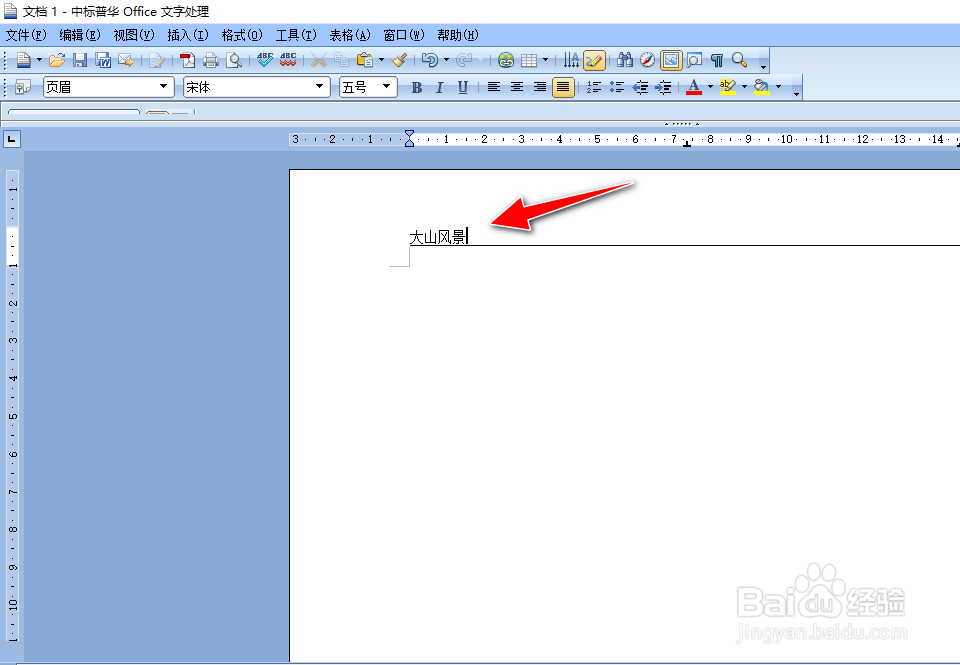Apply the background color paint bucket
Viewport: 960px width, 665px height.
pyautogui.click(x=762, y=87)
